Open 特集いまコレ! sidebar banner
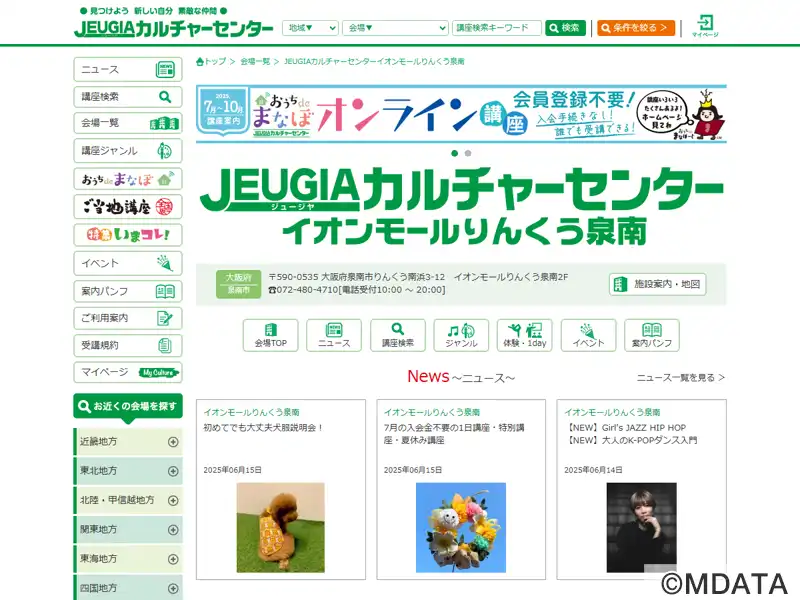The image size is (800, 600). [128, 235]
